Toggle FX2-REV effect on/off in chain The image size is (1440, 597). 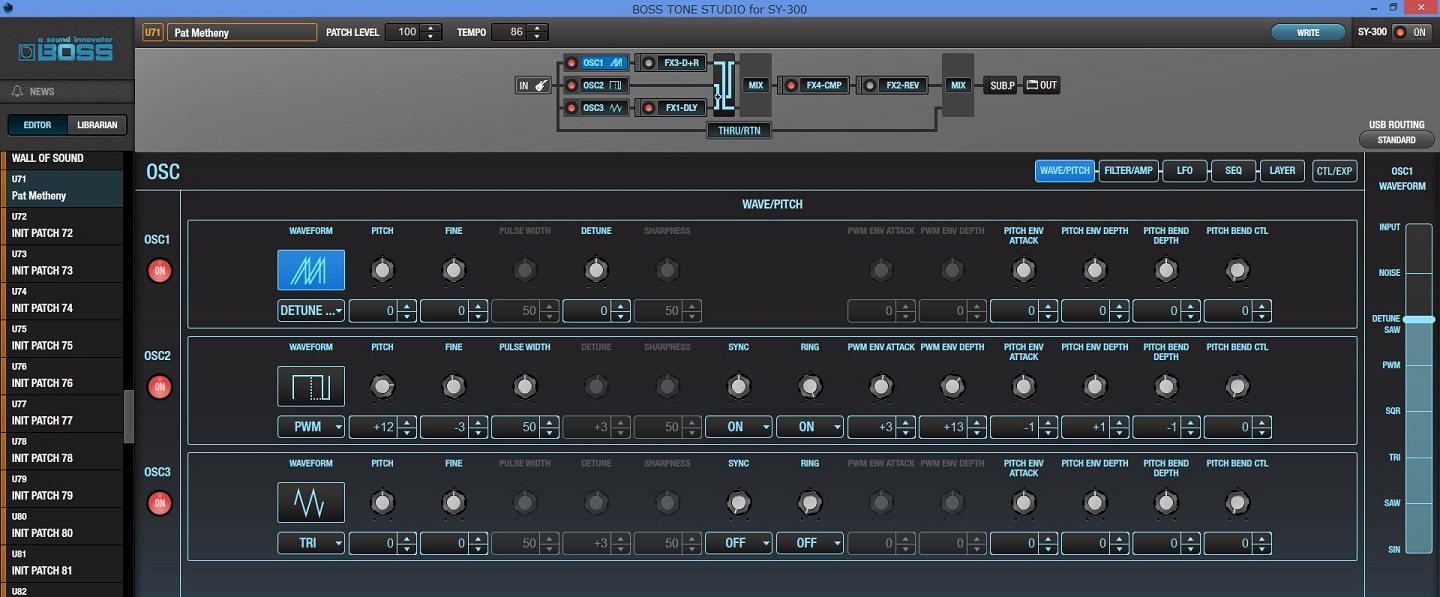click(870, 85)
